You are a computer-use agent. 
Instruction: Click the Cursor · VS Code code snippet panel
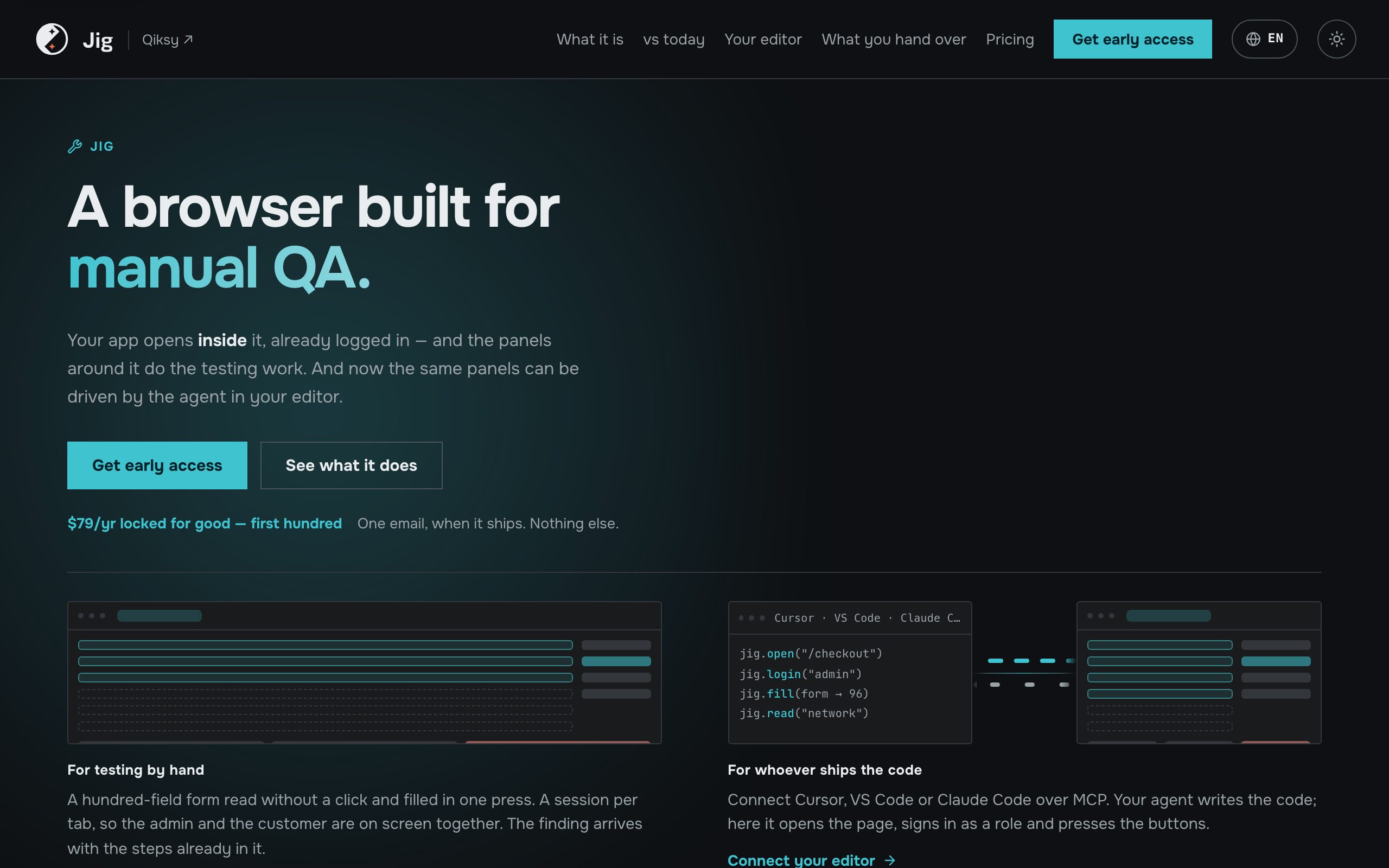coord(850,672)
